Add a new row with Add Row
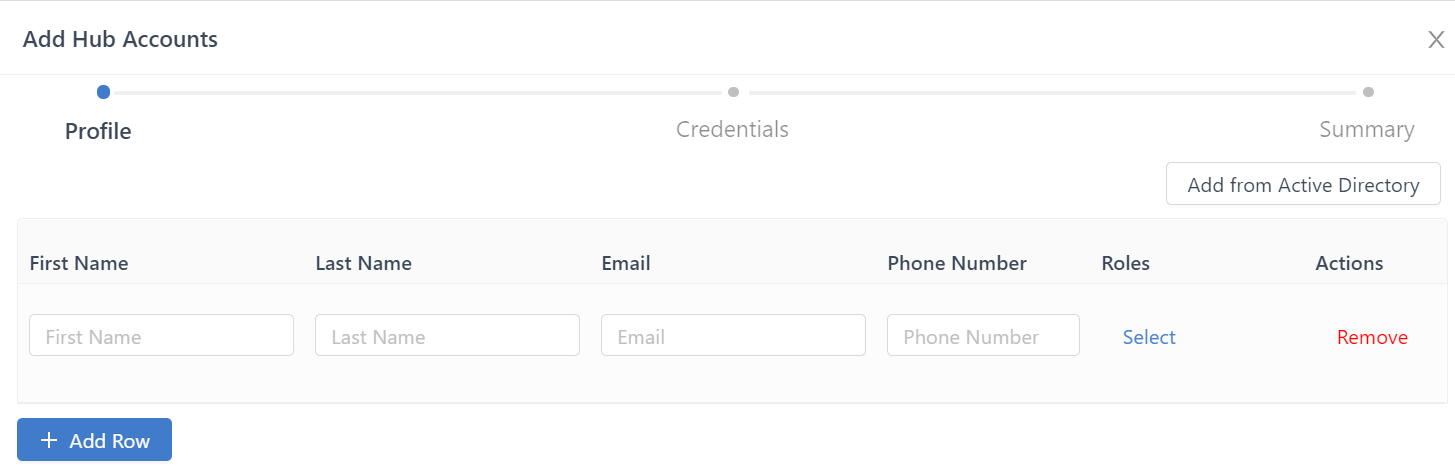Screen dimensions: 1455x474 95,441
